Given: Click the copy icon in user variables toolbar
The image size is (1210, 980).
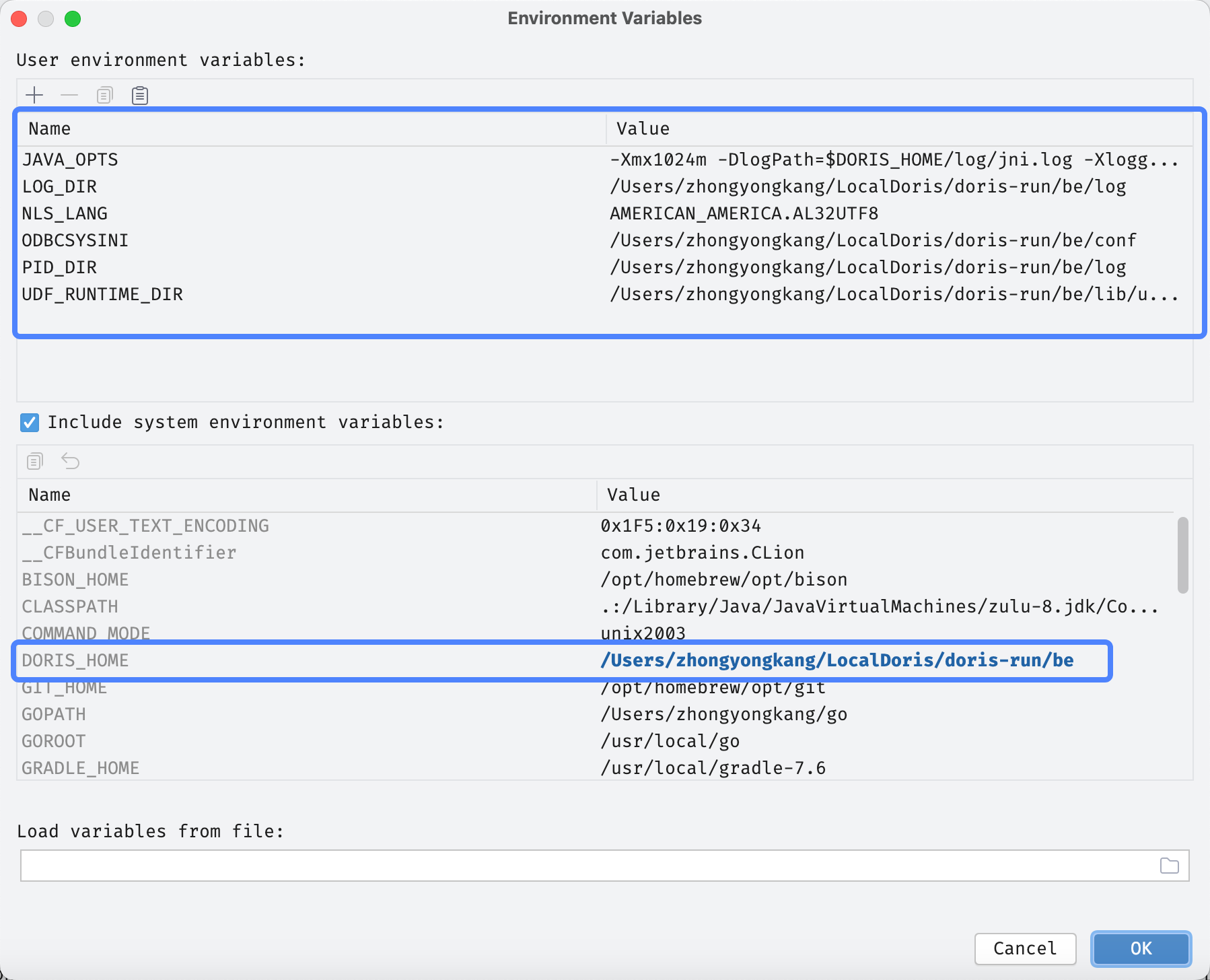Looking at the screenshot, I should pos(104,95).
